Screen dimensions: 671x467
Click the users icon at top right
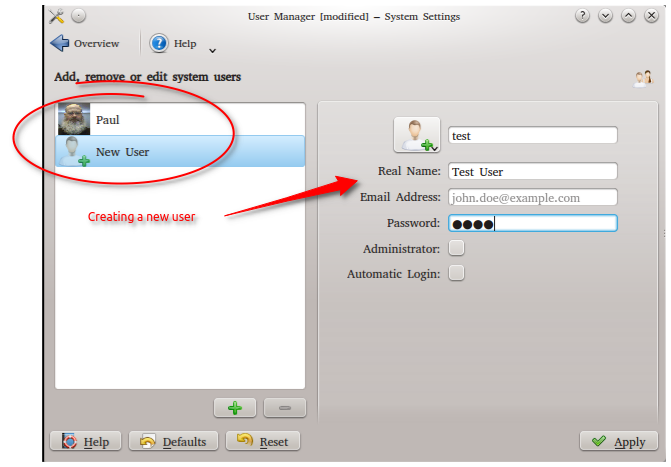click(x=643, y=78)
